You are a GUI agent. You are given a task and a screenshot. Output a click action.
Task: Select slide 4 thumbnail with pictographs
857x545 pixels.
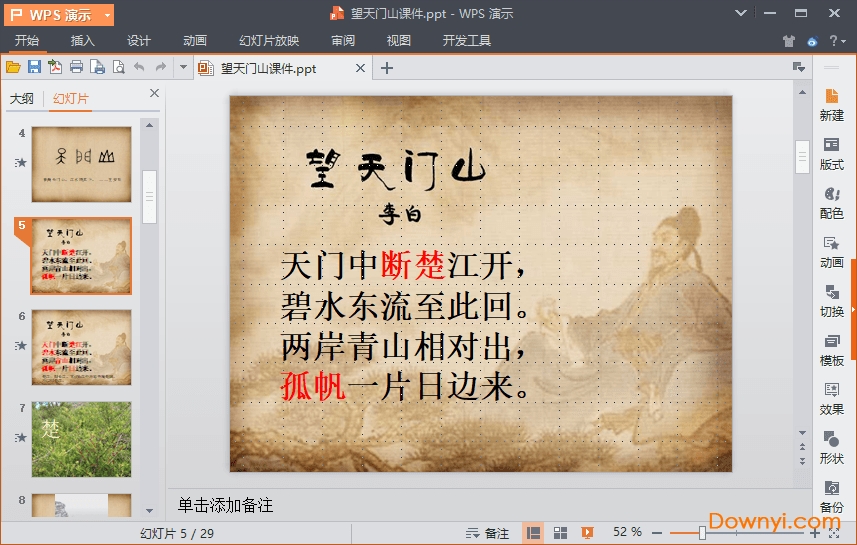(81, 165)
